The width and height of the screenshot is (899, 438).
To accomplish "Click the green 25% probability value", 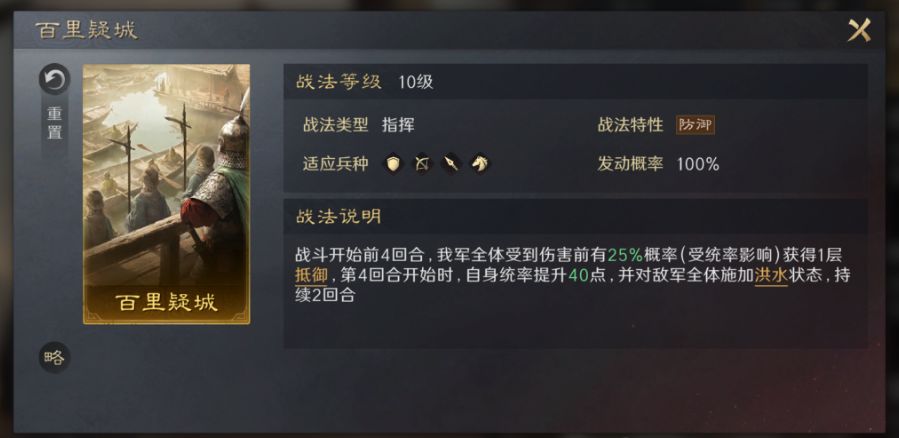I will click(x=625, y=256).
